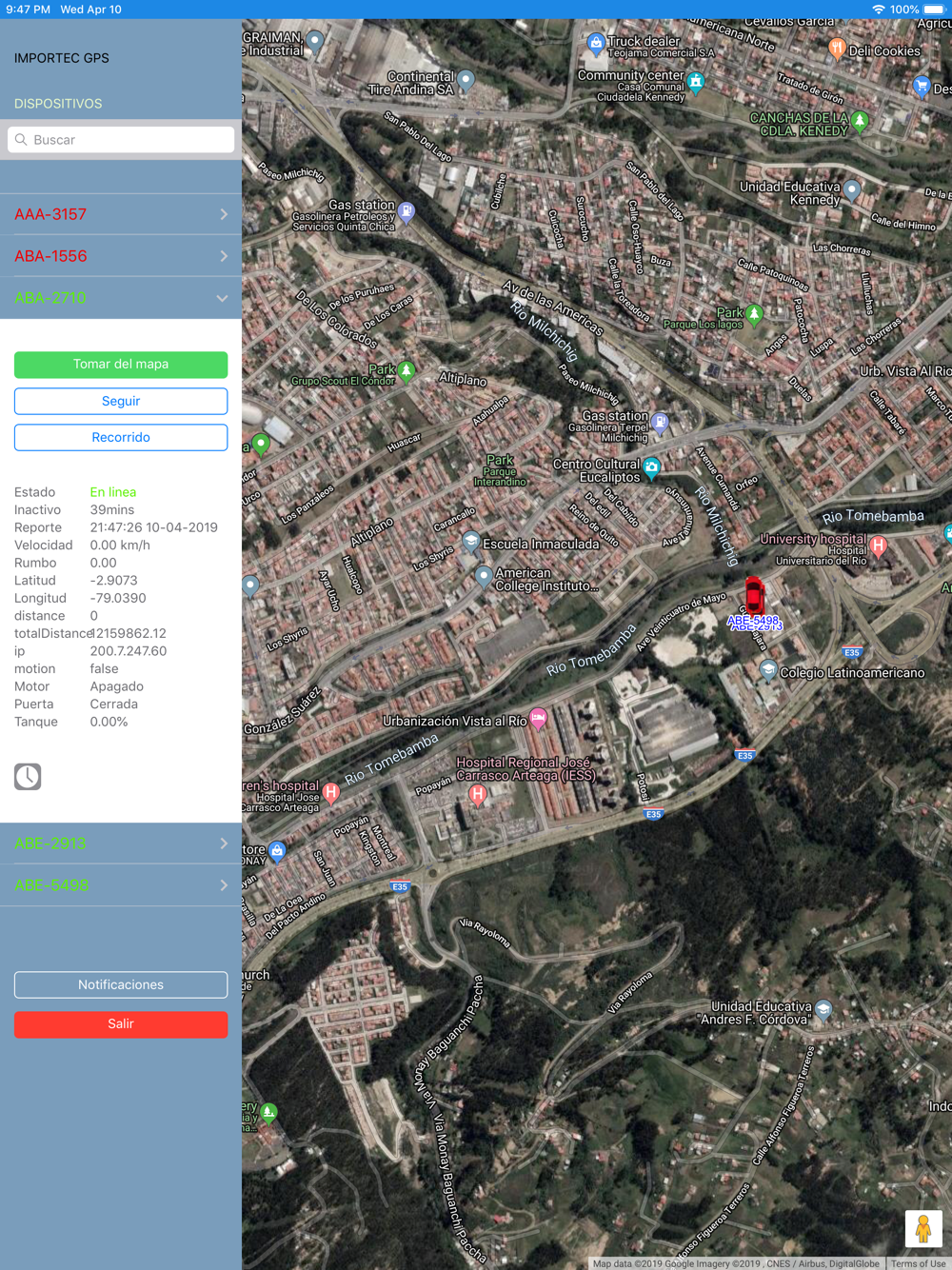The height and width of the screenshot is (1270, 952).
Task: Click the red Salir button
Action: click(121, 1023)
